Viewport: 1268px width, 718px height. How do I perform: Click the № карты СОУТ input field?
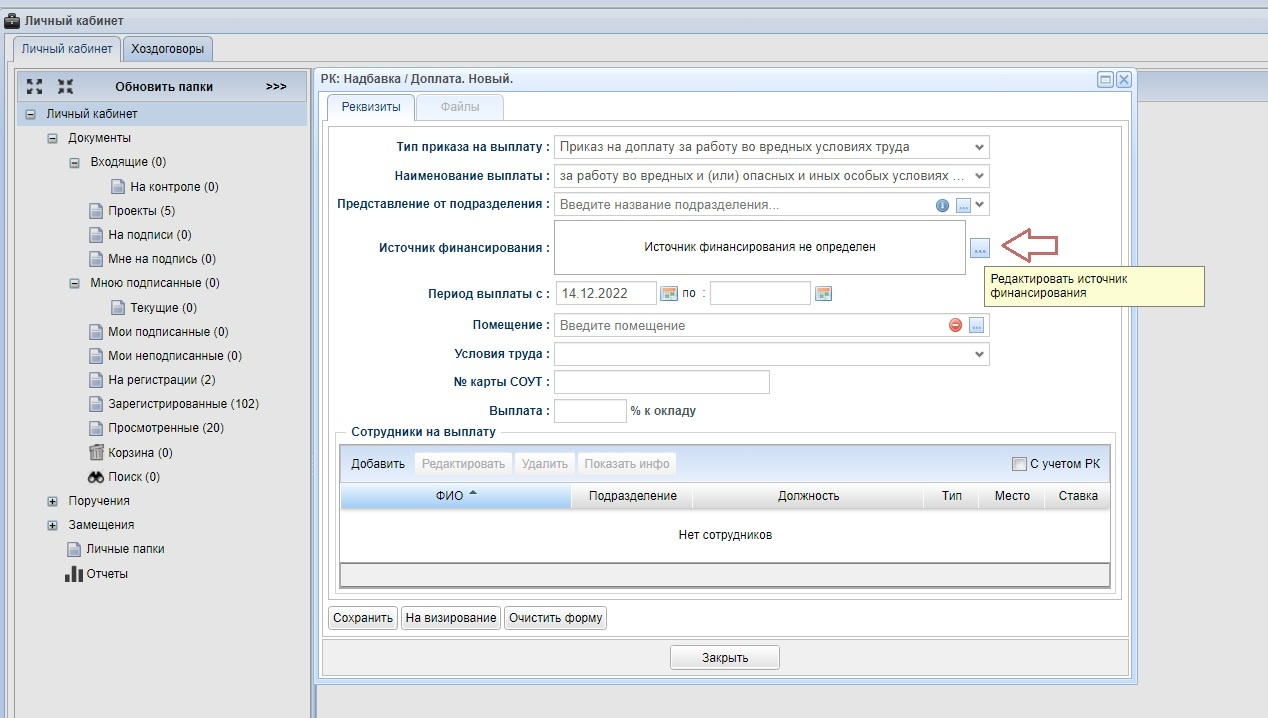point(662,382)
